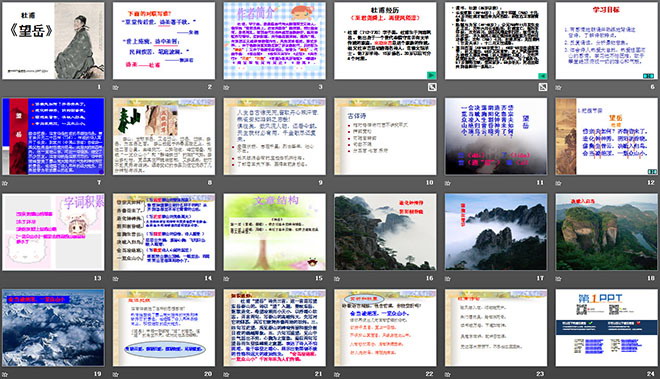660x379 pixels.
Task: Click the animation star icon under slide 2
Action: [x=116, y=87]
